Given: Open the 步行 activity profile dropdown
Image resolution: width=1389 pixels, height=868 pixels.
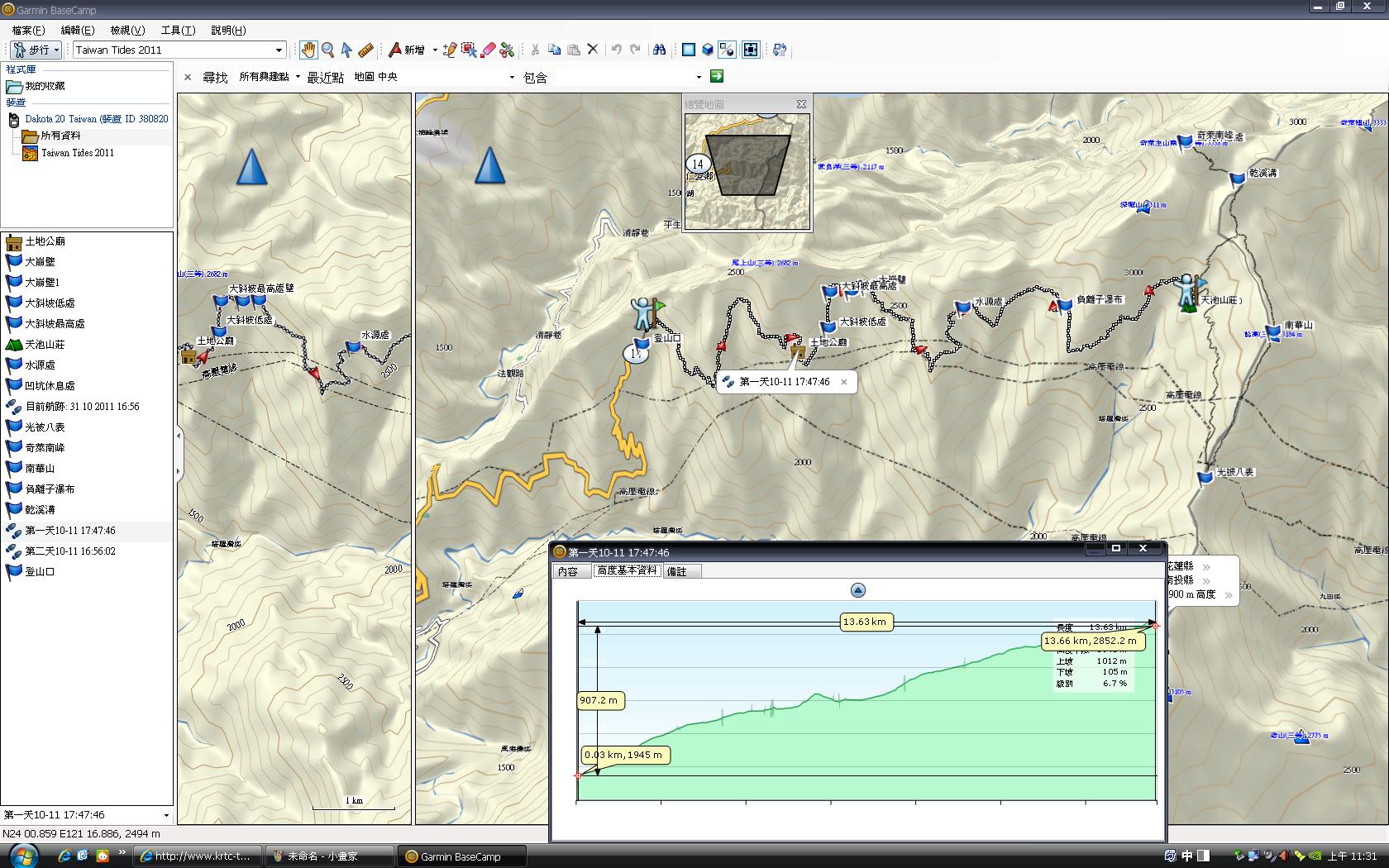Looking at the screenshot, I should (x=35, y=50).
